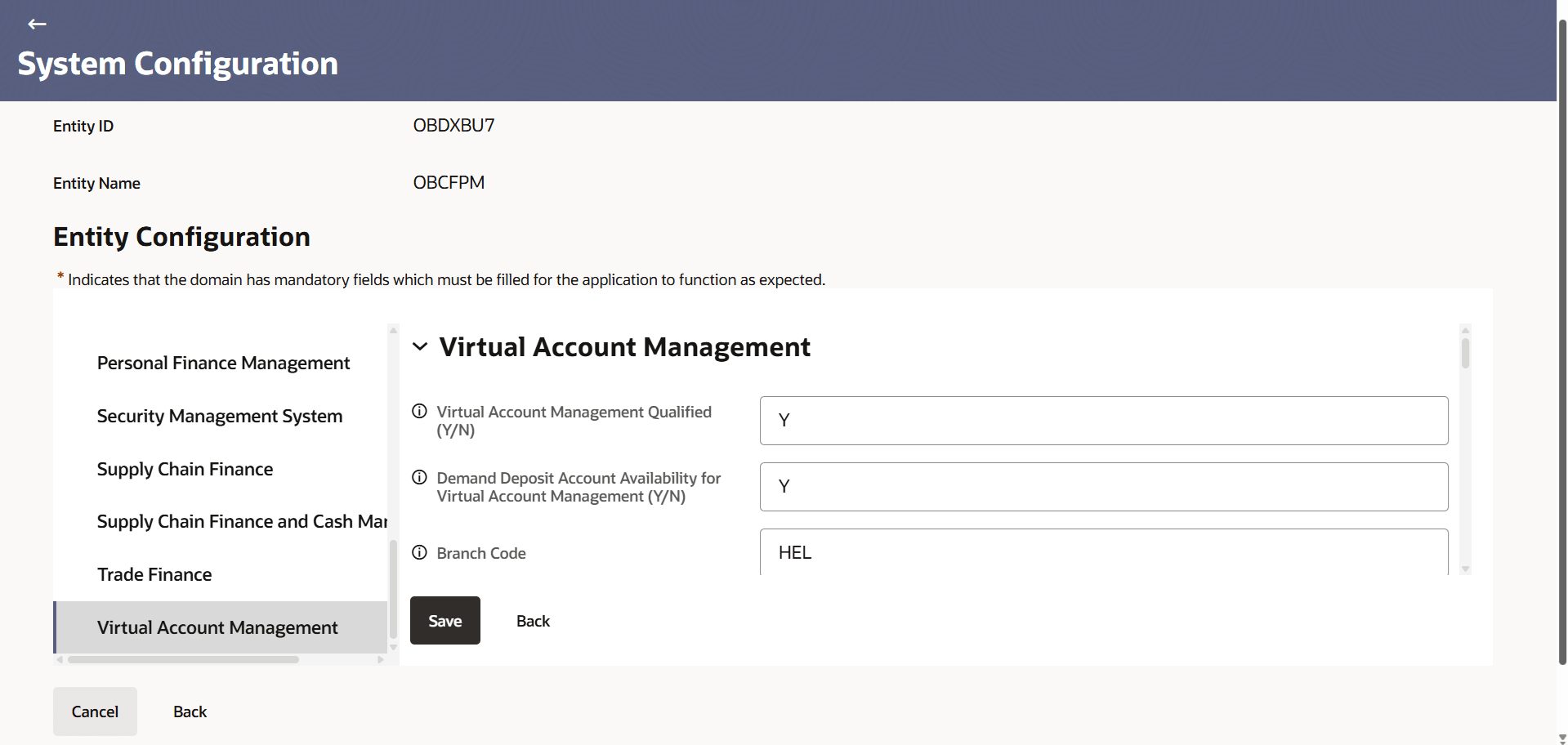Image resolution: width=1568 pixels, height=745 pixels.
Task: Open Security Management System configuration
Action: (x=219, y=416)
